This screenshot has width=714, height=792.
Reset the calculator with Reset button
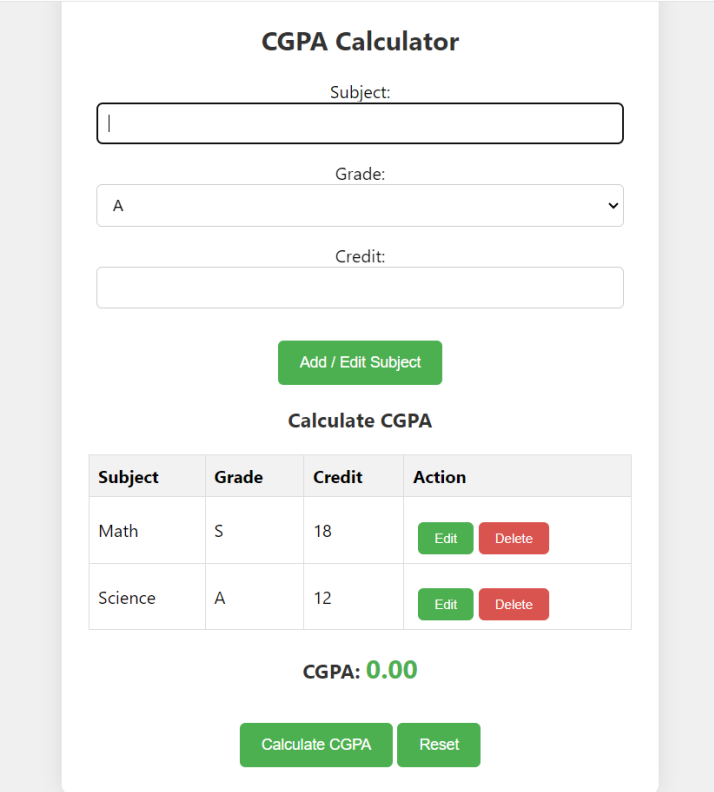coord(439,745)
